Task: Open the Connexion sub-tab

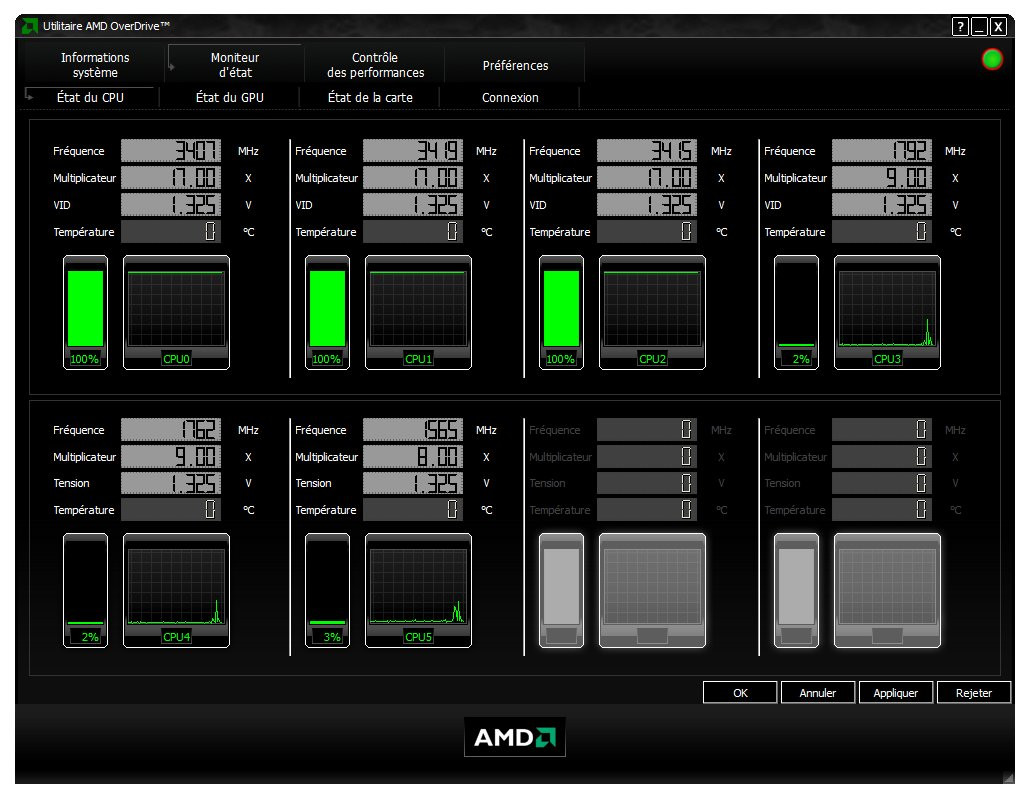Action: 510,97
